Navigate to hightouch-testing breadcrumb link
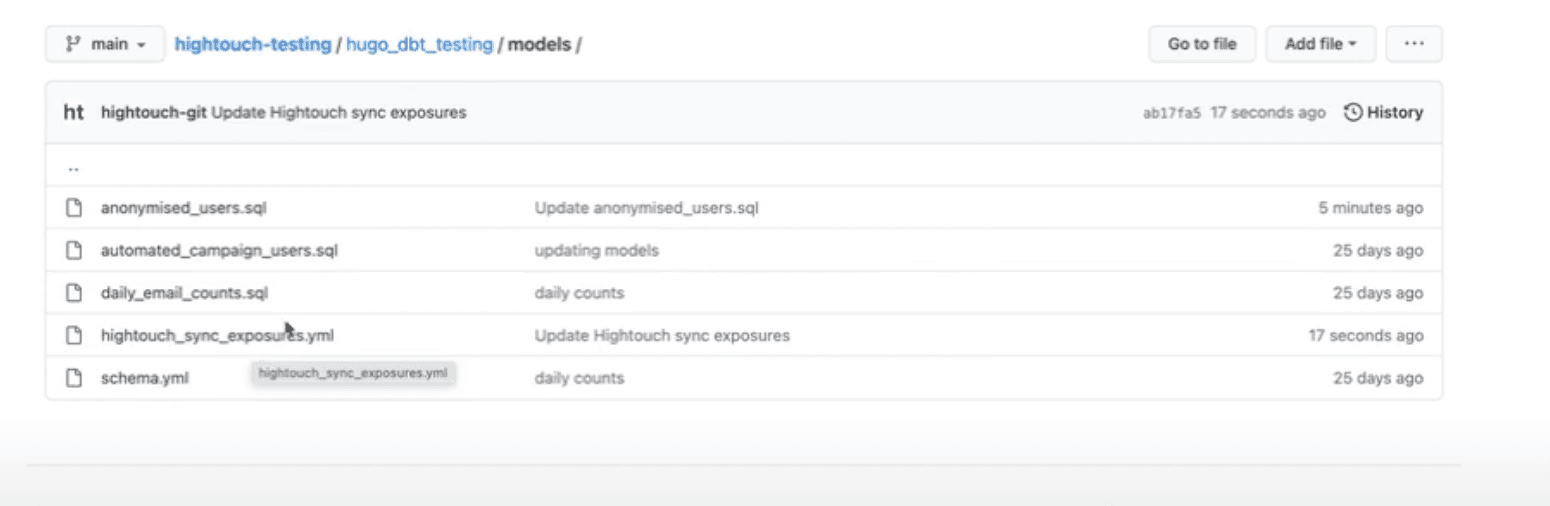The image size is (1550, 506). (253, 45)
